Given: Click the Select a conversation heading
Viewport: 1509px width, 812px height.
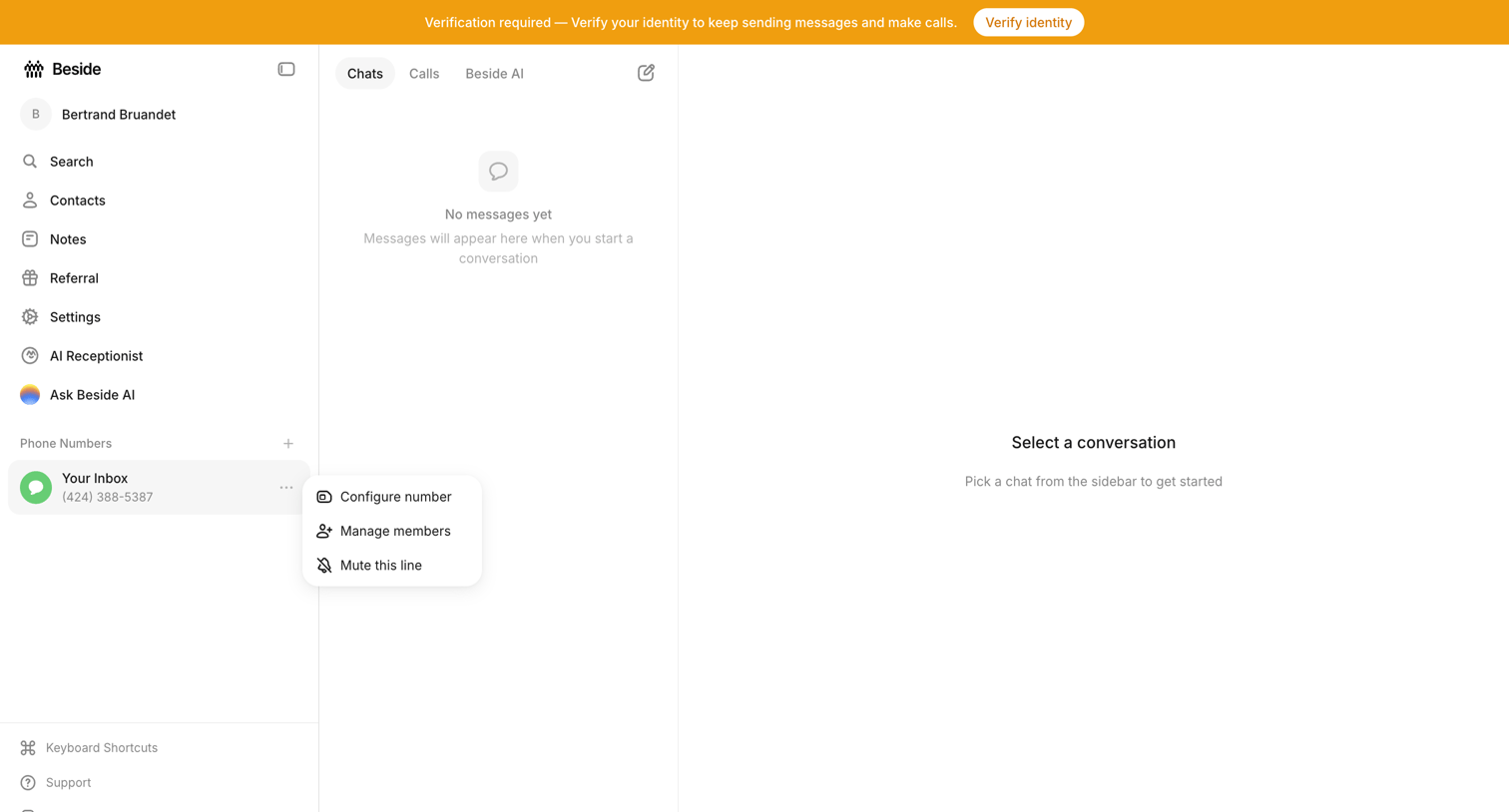Looking at the screenshot, I should (1093, 443).
